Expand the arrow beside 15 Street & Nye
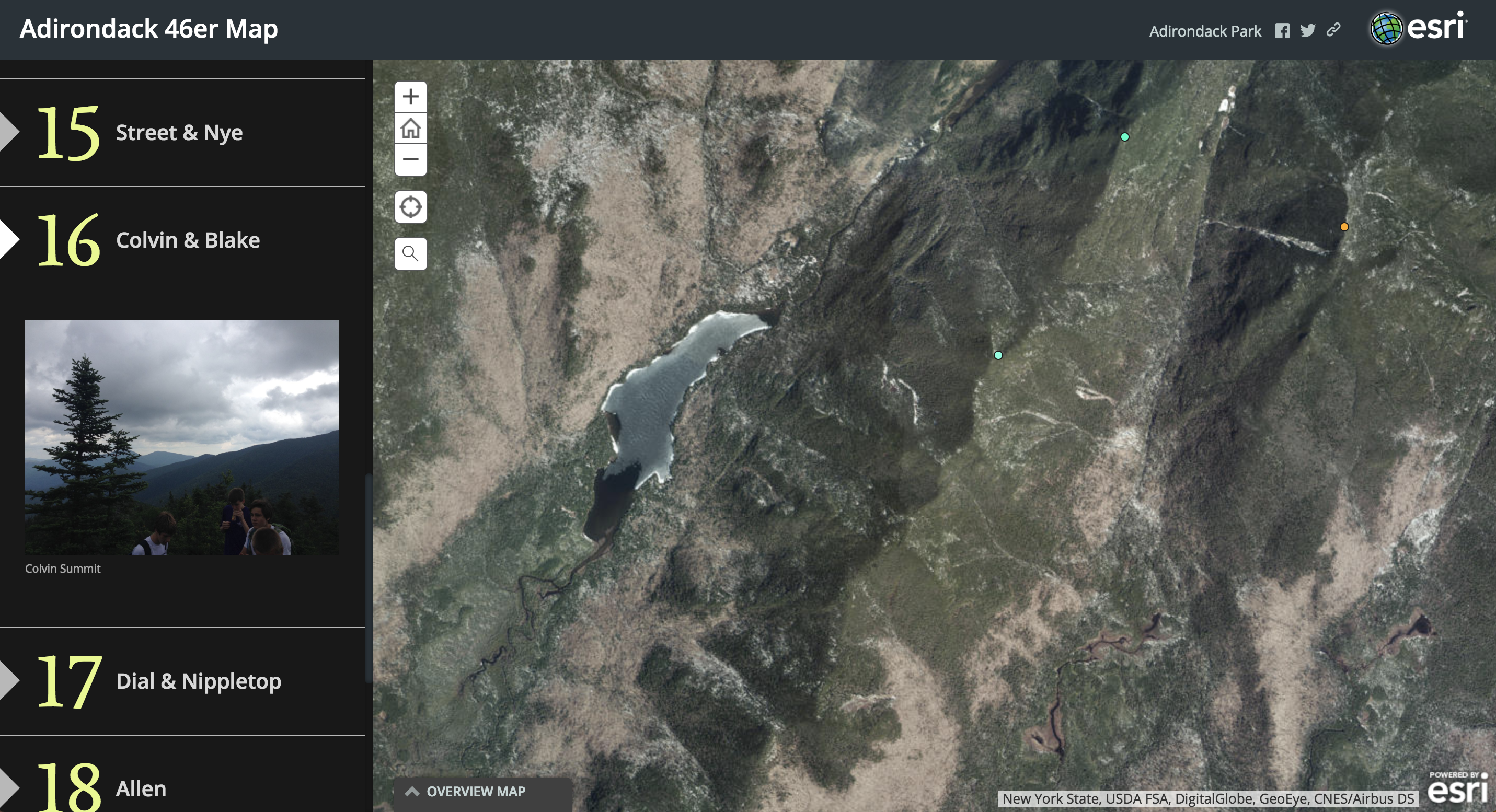Screen dimensions: 1496x812 (8, 132)
